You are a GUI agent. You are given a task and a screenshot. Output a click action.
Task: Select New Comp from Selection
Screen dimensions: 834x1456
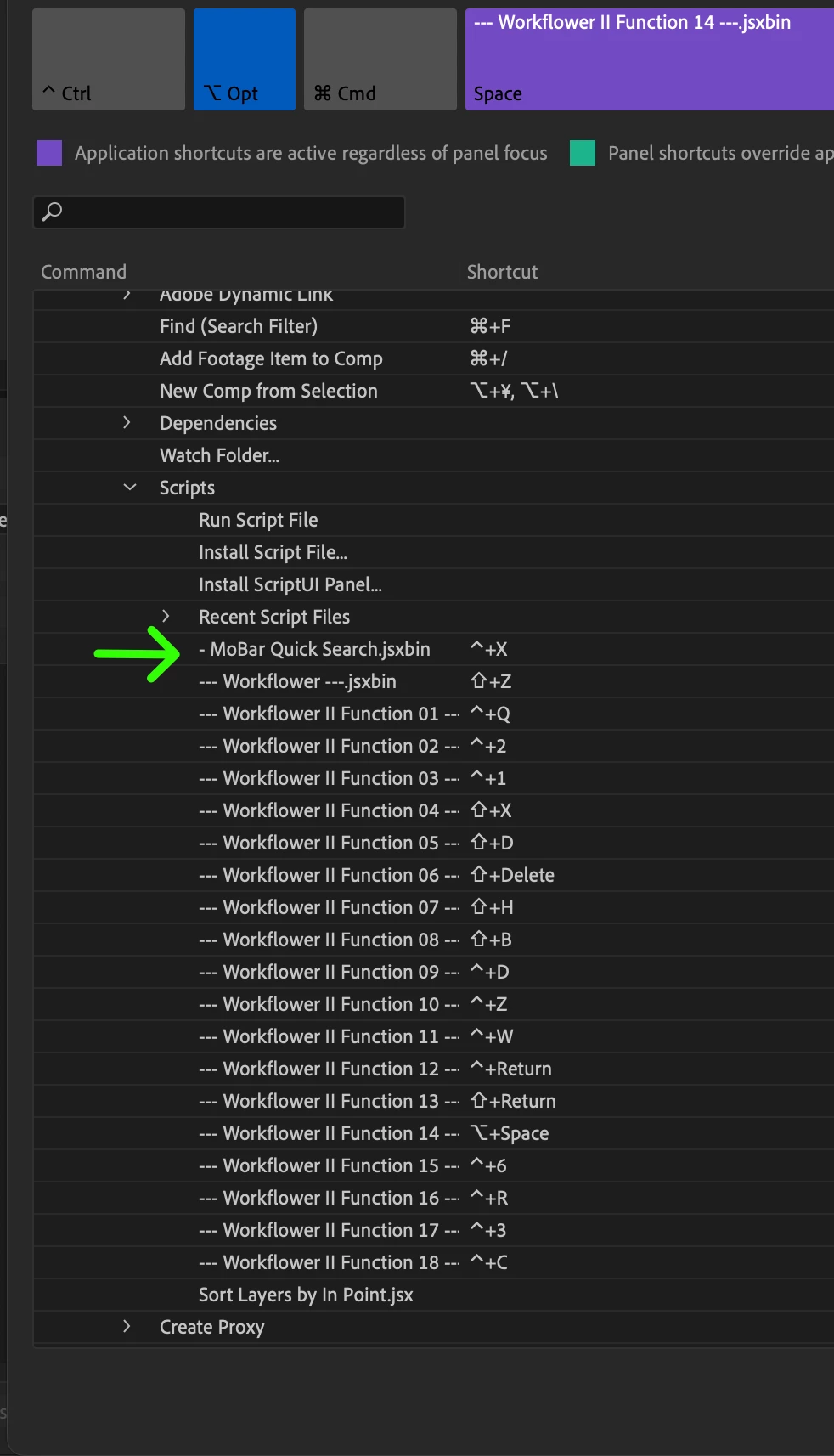click(268, 391)
